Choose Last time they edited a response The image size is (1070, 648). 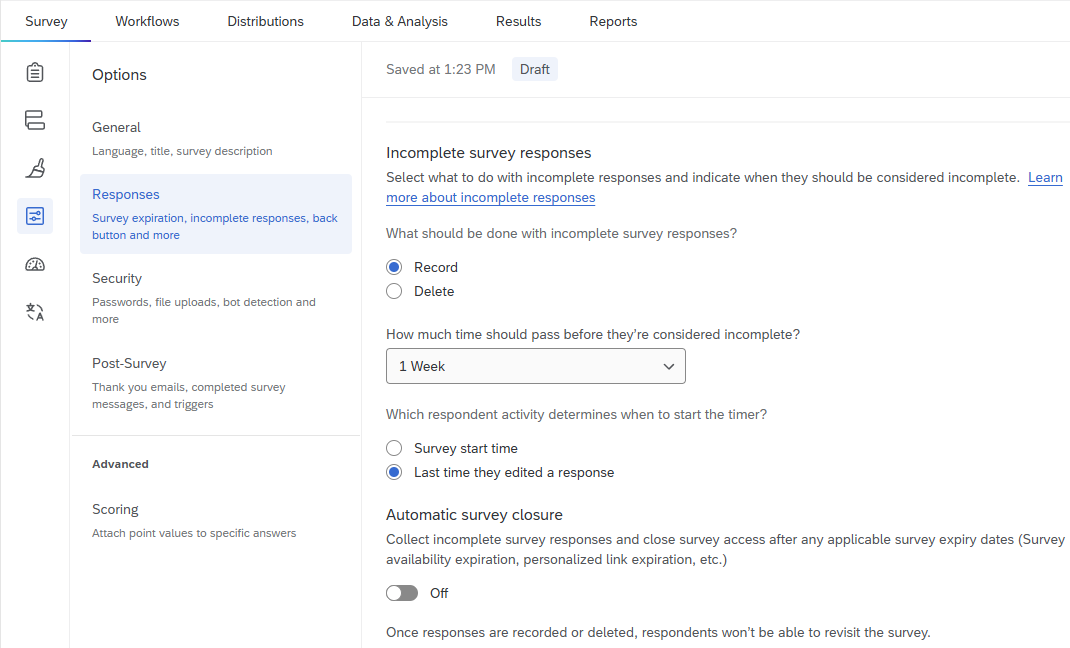tap(394, 472)
